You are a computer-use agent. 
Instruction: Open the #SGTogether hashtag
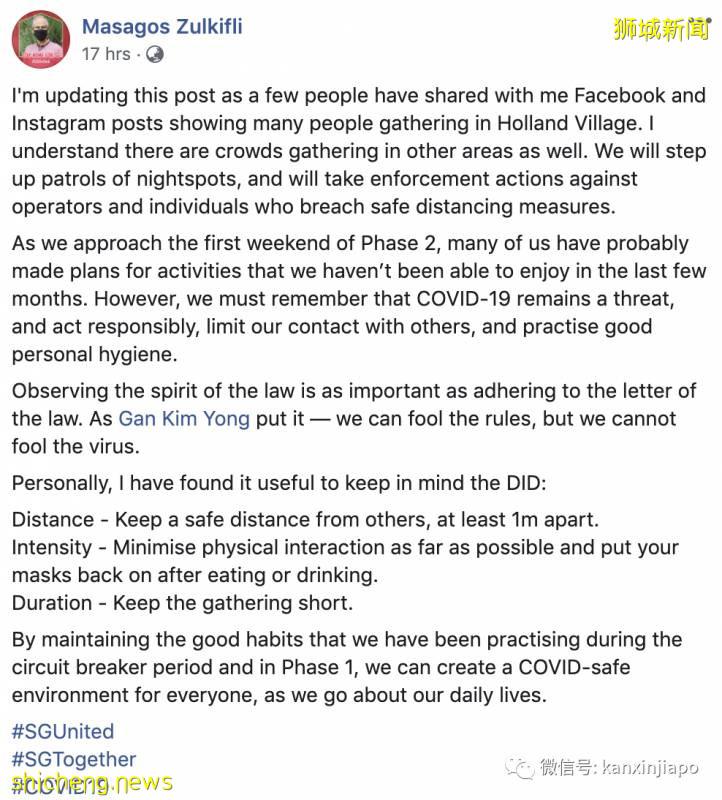[x=73, y=759]
